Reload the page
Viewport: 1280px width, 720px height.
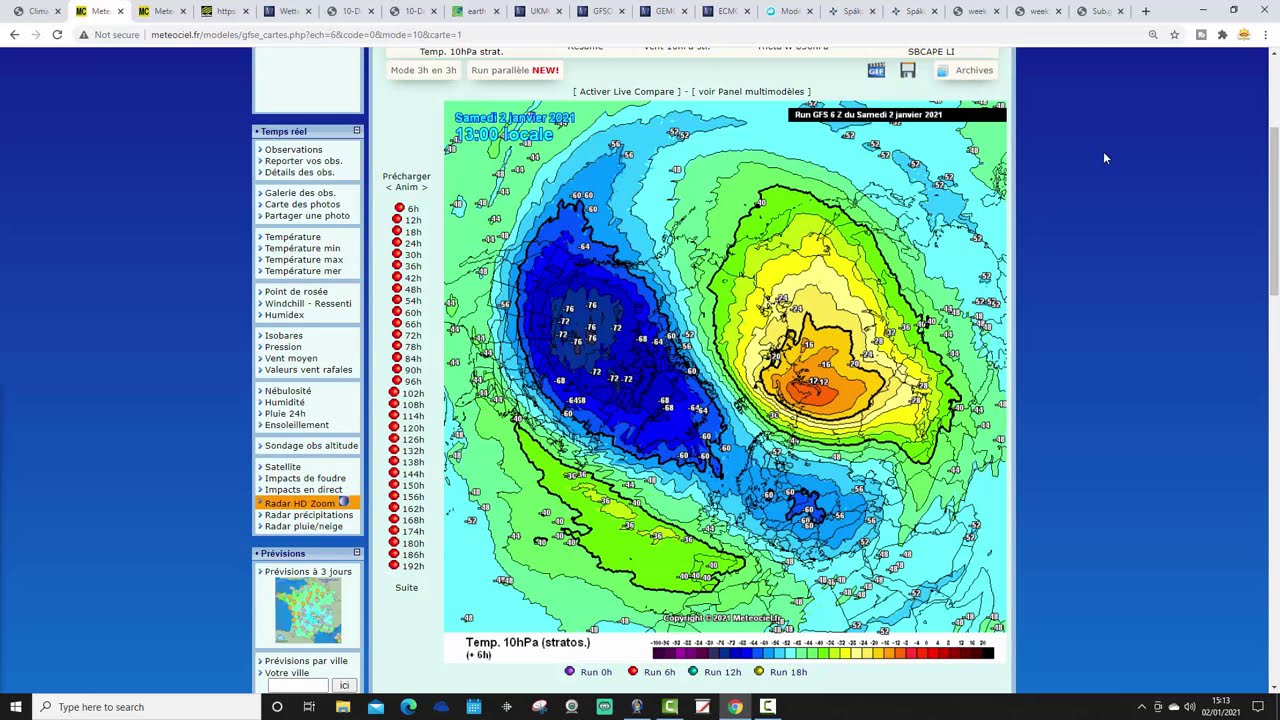coord(57,34)
